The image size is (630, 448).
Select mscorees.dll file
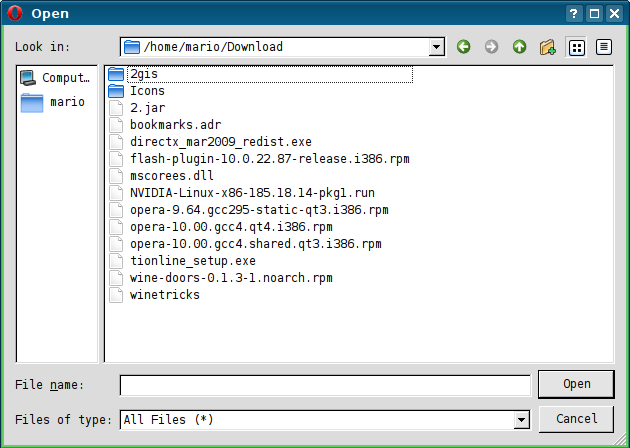coord(161,176)
